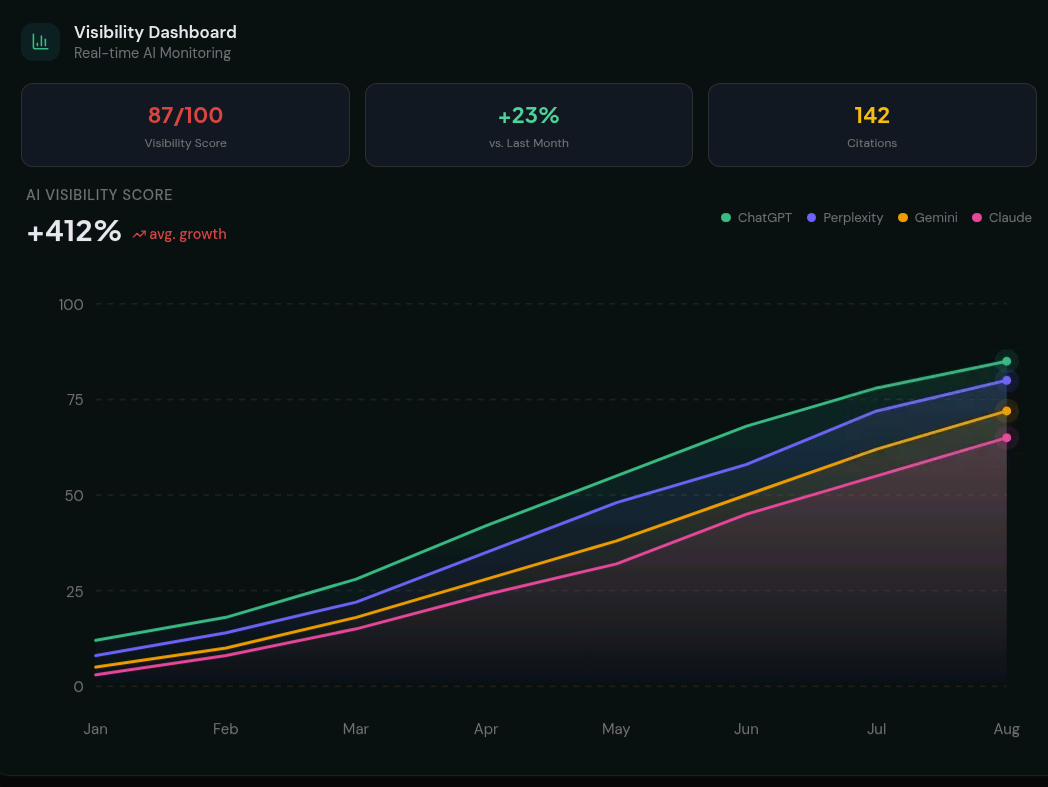Click the Claude August endpoint marker
Image resolution: width=1048 pixels, height=787 pixels.
[1007, 438]
